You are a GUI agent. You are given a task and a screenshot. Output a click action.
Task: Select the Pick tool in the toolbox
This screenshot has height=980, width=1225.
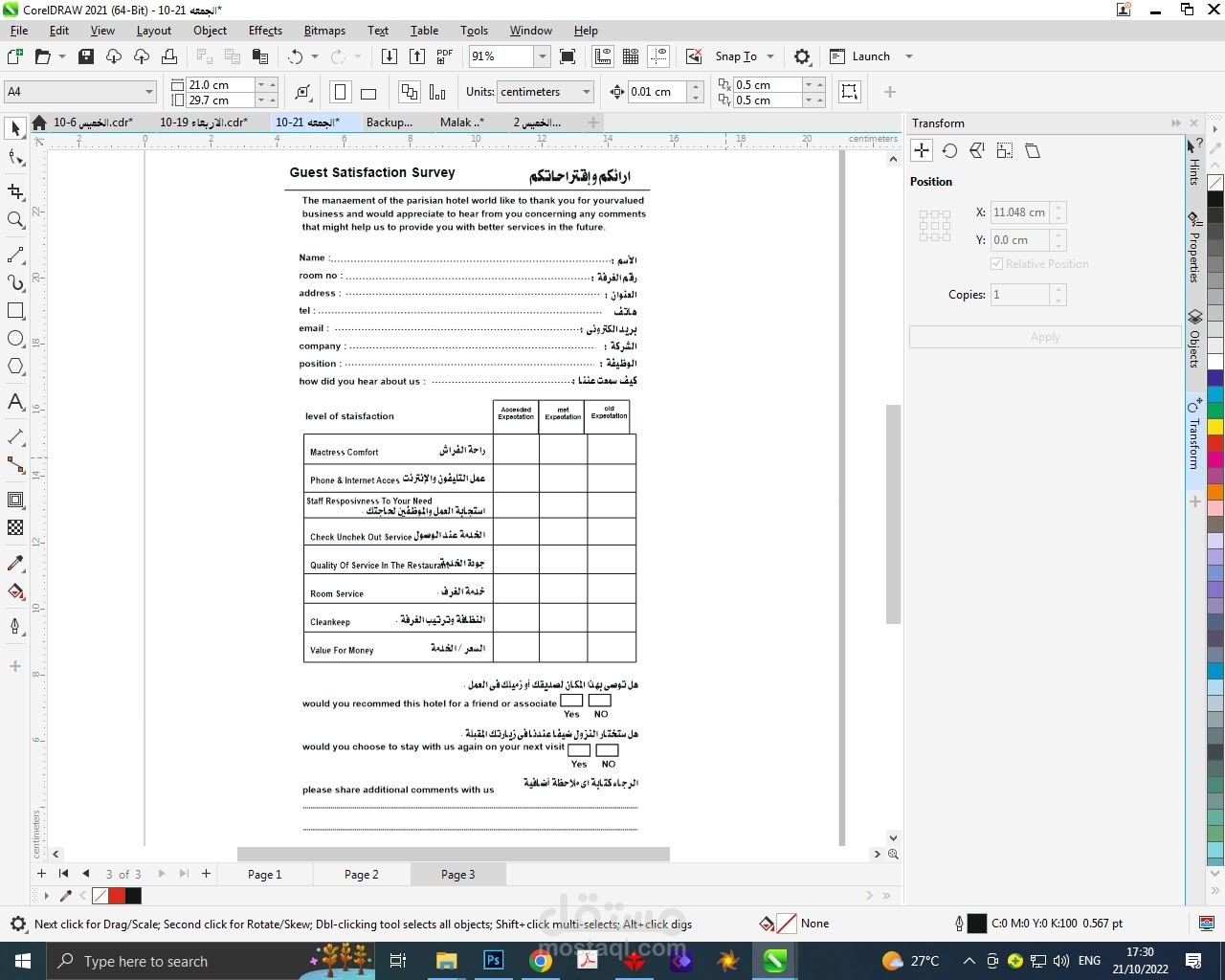coord(15,127)
